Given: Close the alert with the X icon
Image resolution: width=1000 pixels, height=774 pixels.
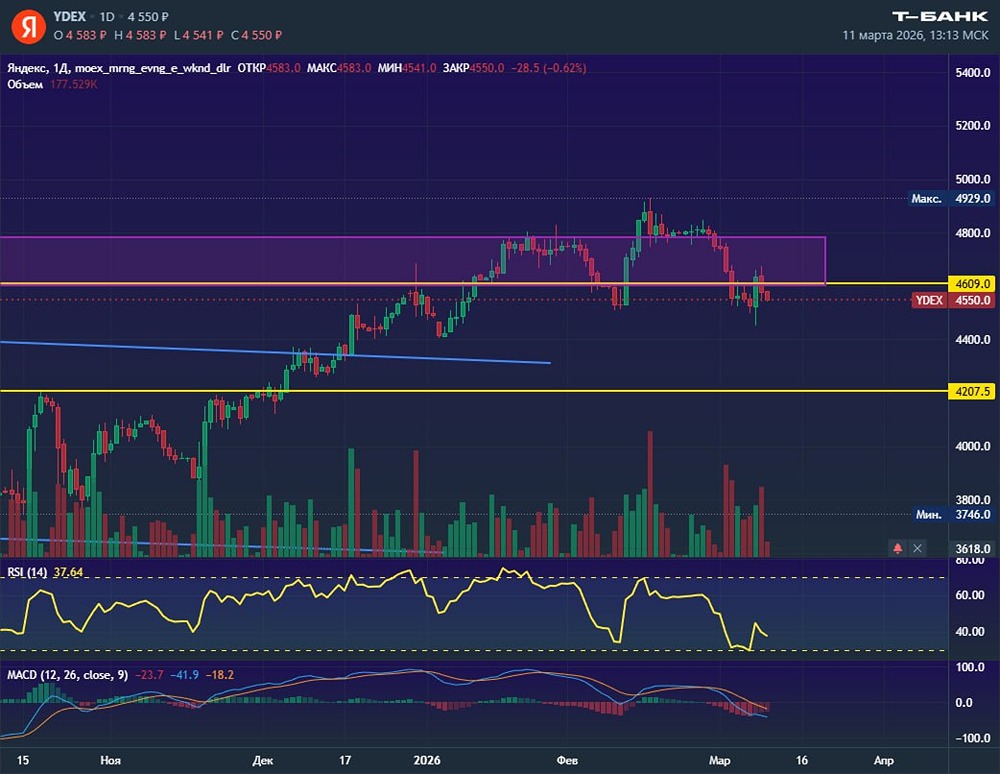Looking at the screenshot, I should click(x=917, y=548).
